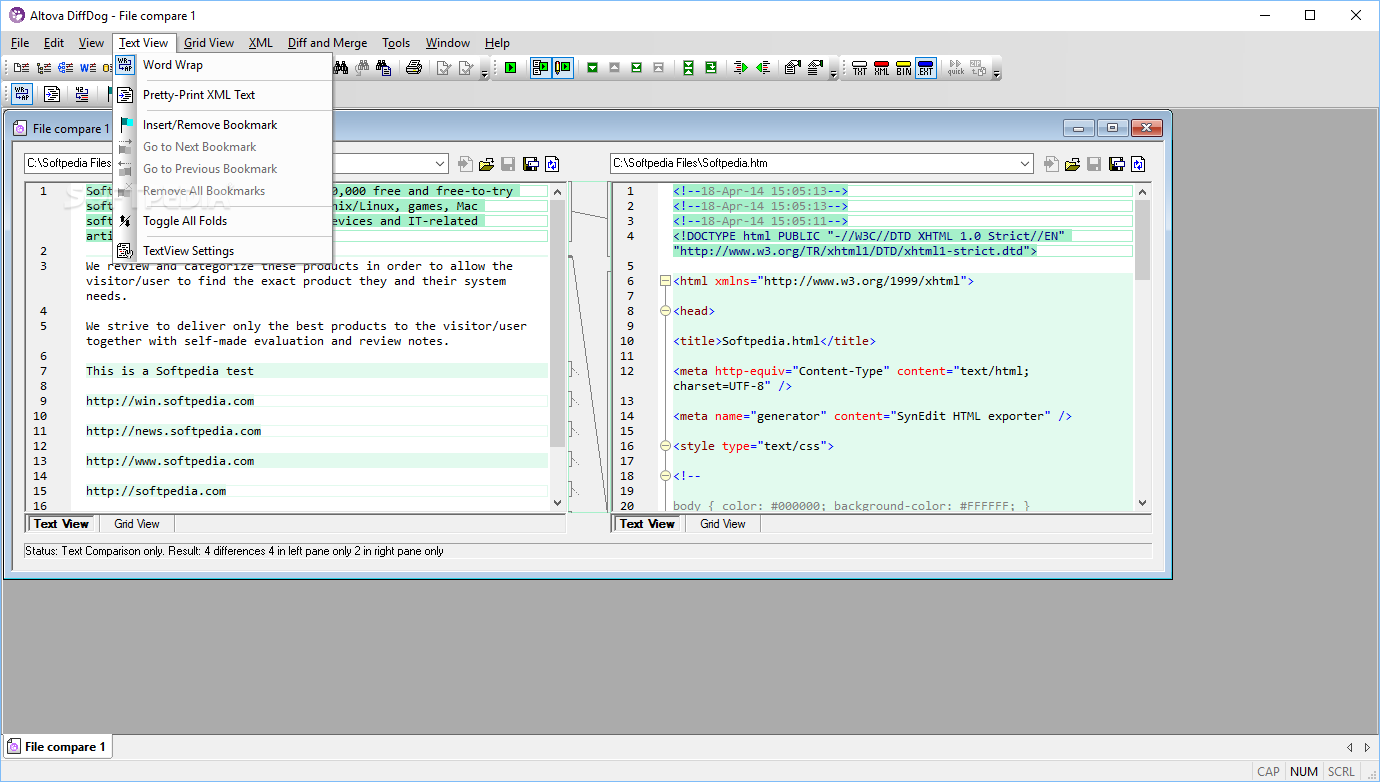Switch left pane to Grid View tab
This screenshot has width=1380, height=782.
coord(137,524)
